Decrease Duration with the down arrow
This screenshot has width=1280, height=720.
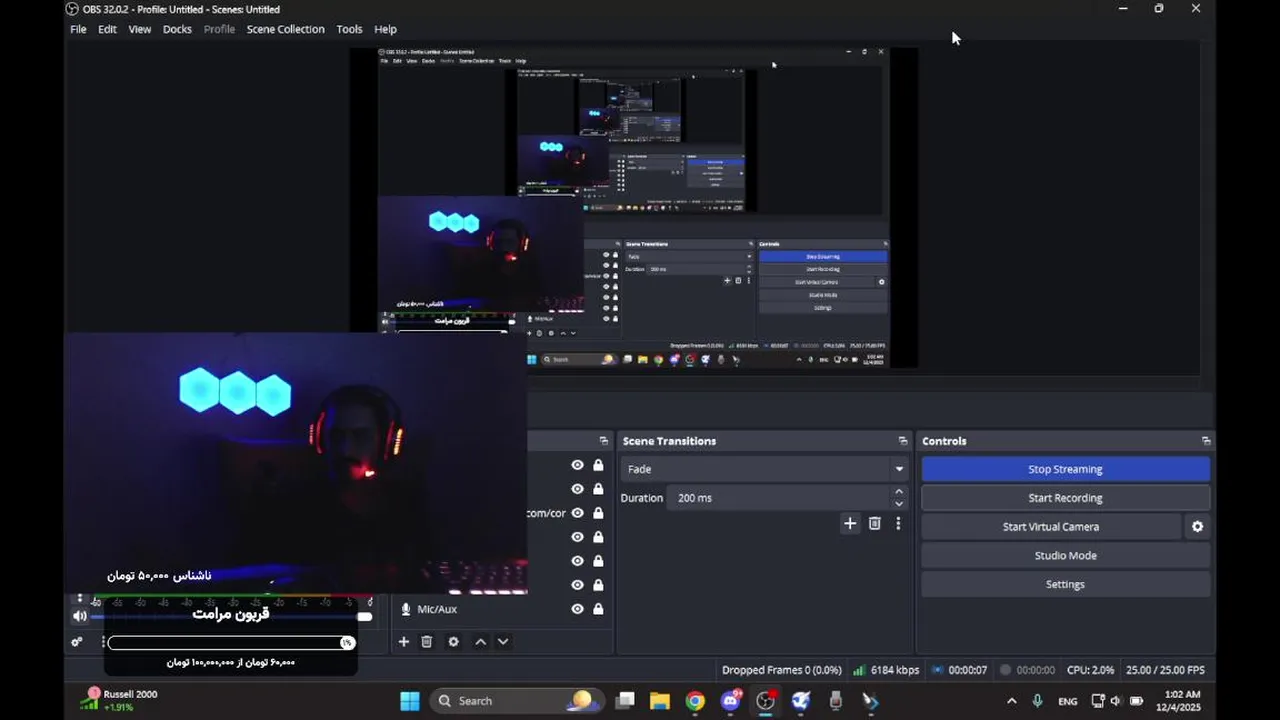pyautogui.click(x=899, y=504)
